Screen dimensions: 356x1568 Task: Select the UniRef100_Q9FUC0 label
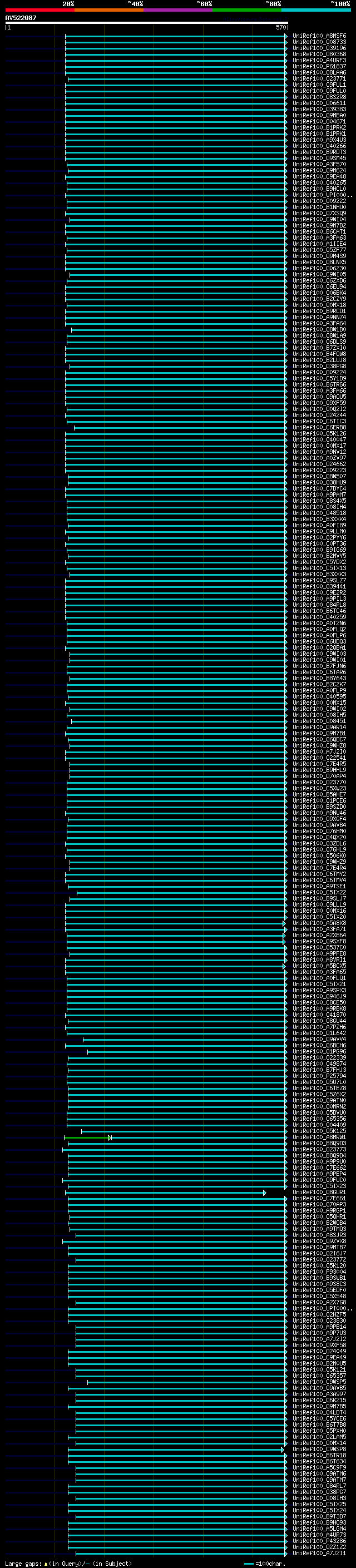point(319,1180)
